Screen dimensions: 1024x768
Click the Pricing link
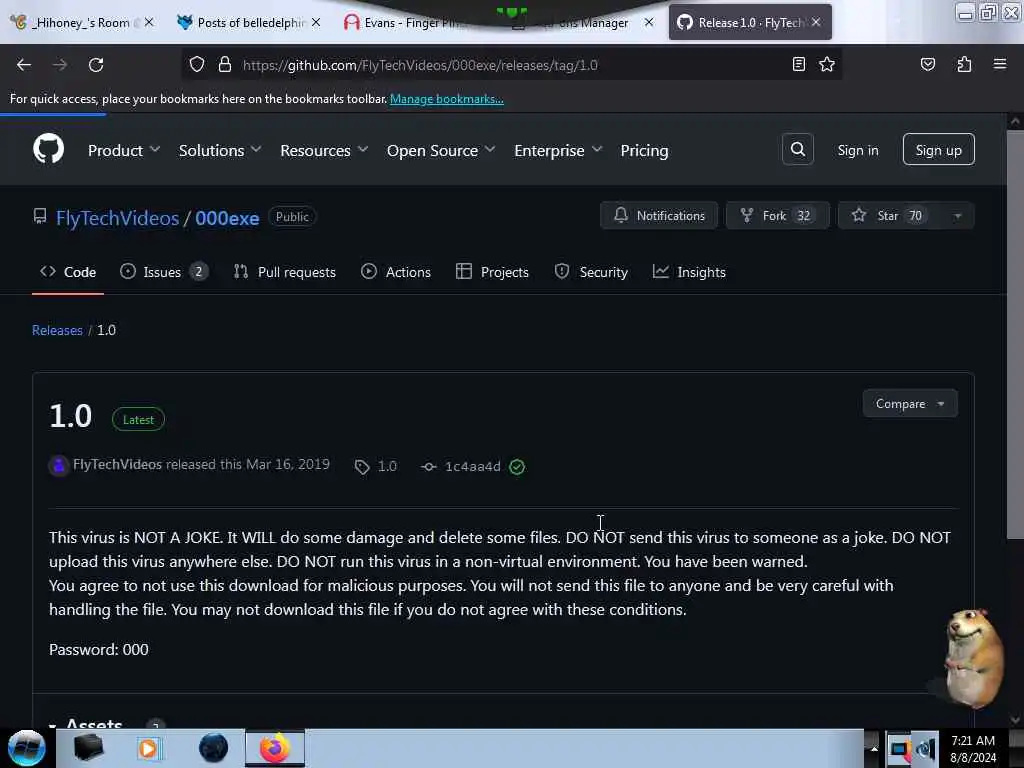pyautogui.click(x=644, y=150)
